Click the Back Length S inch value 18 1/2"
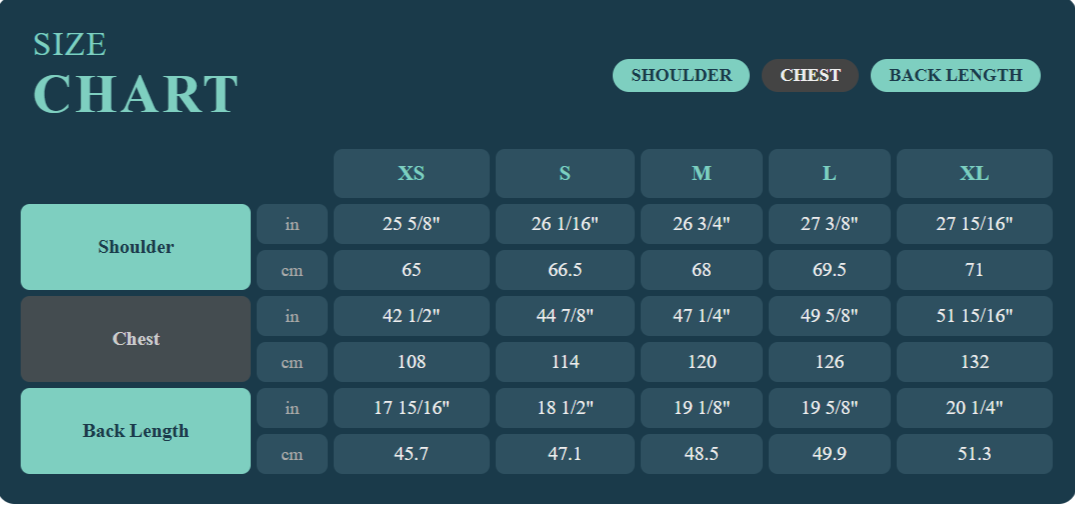 click(565, 408)
